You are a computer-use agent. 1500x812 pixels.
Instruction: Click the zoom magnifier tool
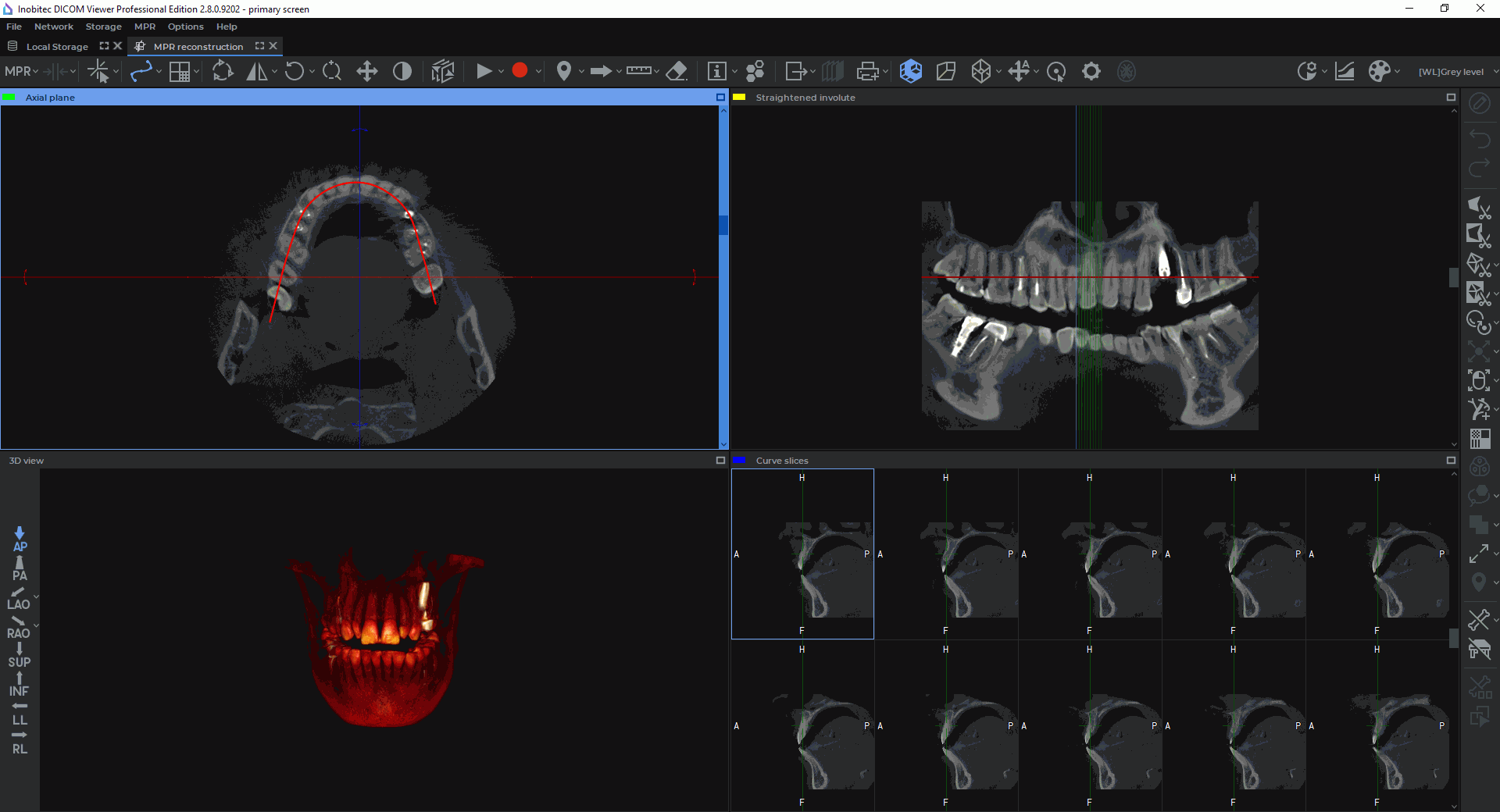[332, 72]
